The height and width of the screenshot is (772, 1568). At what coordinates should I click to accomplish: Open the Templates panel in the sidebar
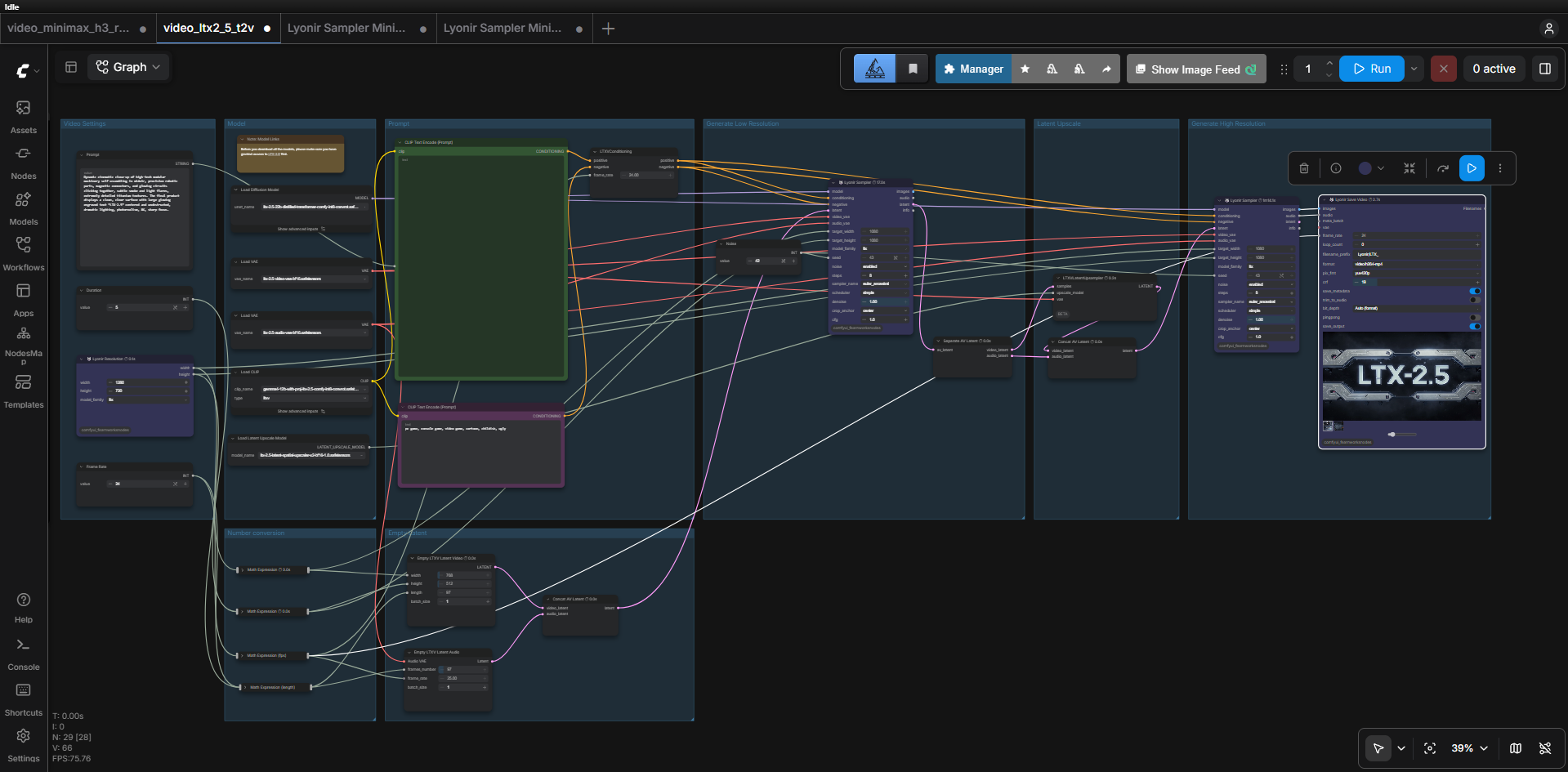(x=23, y=391)
